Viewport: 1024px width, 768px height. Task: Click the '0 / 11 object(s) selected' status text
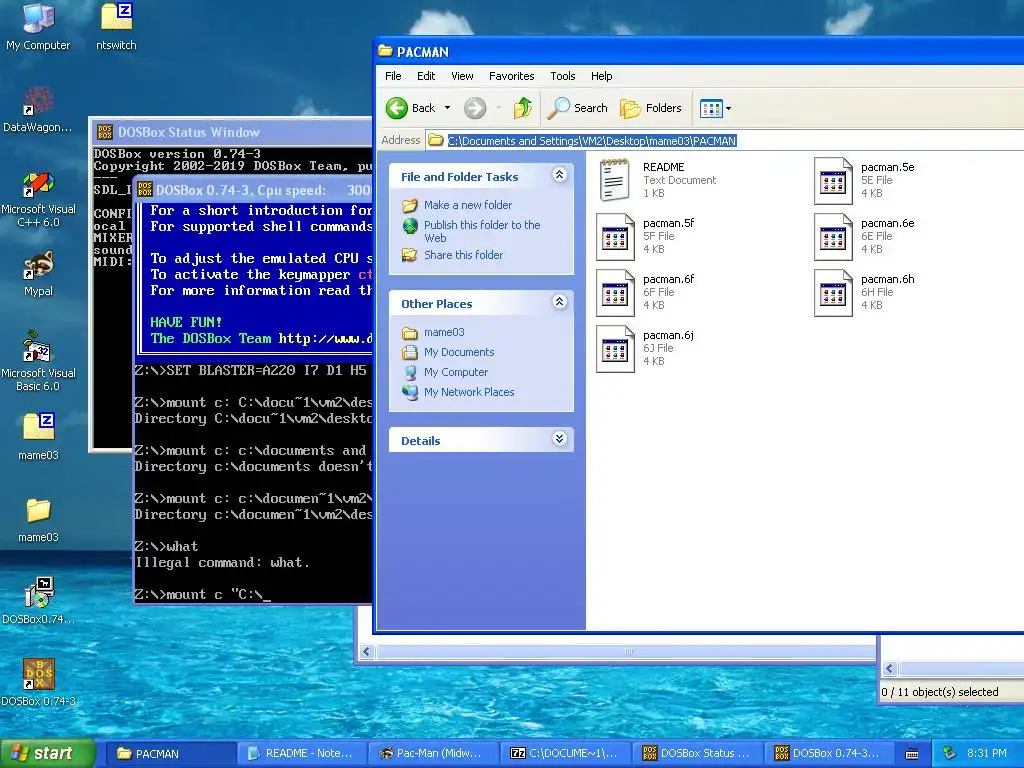[x=939, y=692]
